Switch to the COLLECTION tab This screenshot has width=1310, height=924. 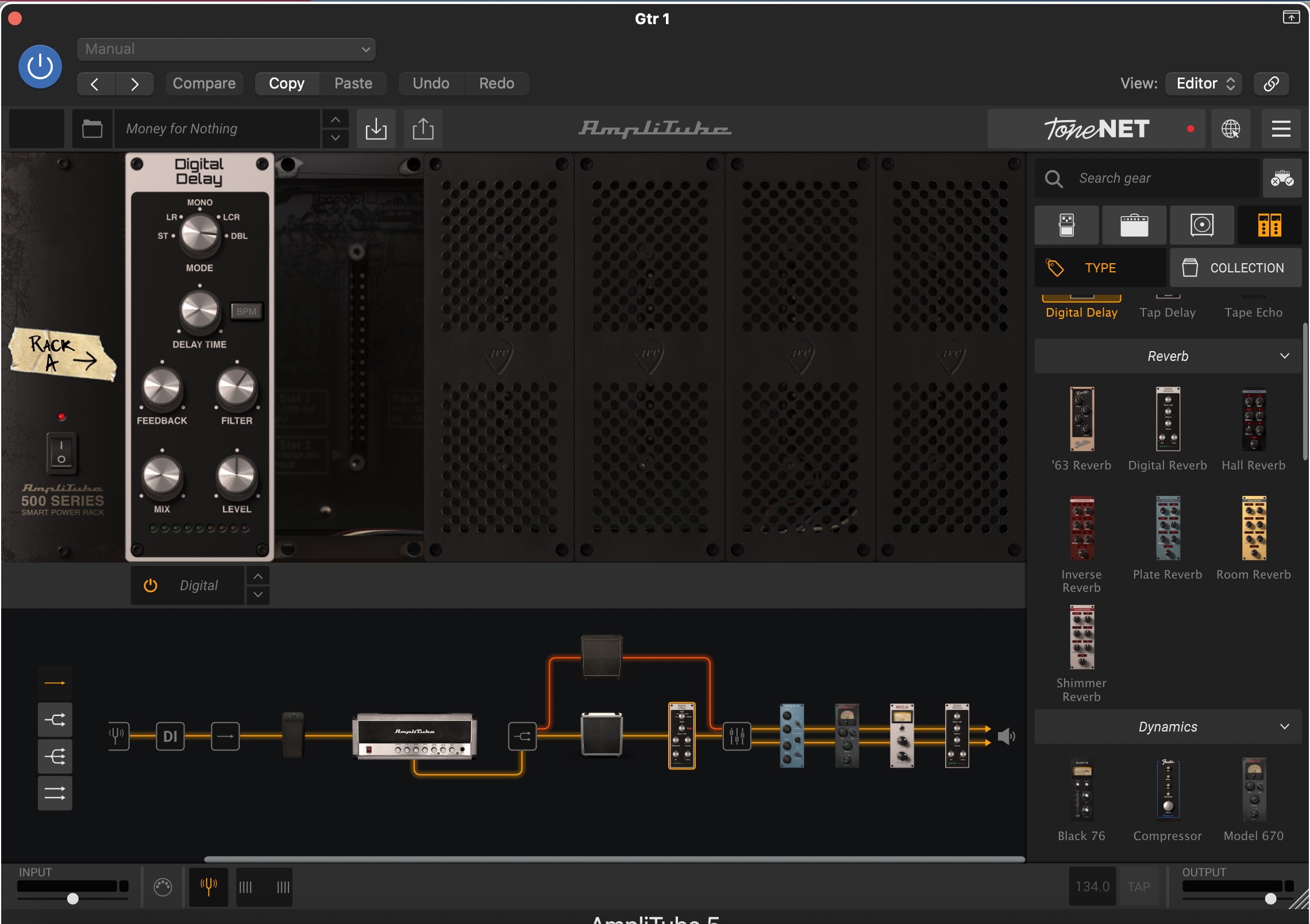(1236, 268)
